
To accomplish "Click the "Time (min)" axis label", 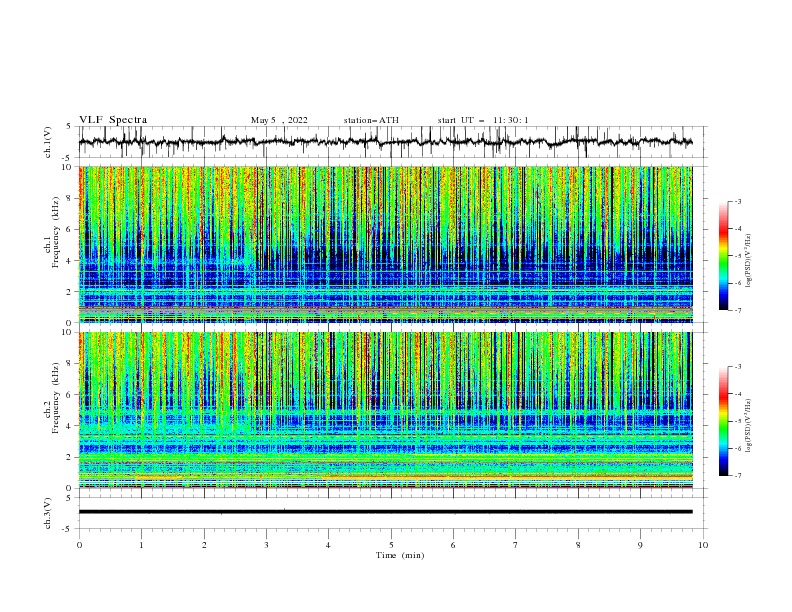I will coord(400,555).
